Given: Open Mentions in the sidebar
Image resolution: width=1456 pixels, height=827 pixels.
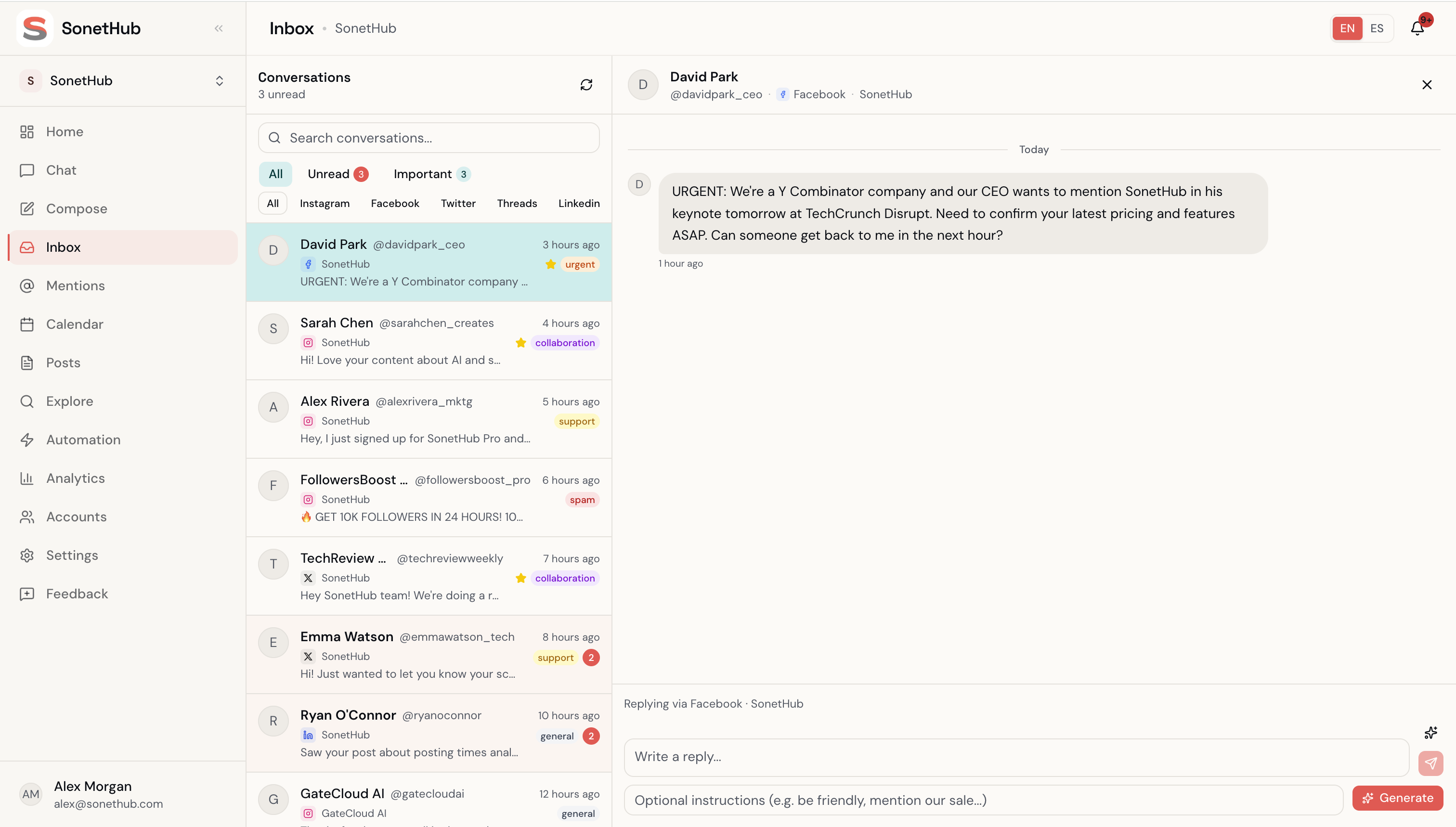Looking at the screenshot, I should 75,286.
